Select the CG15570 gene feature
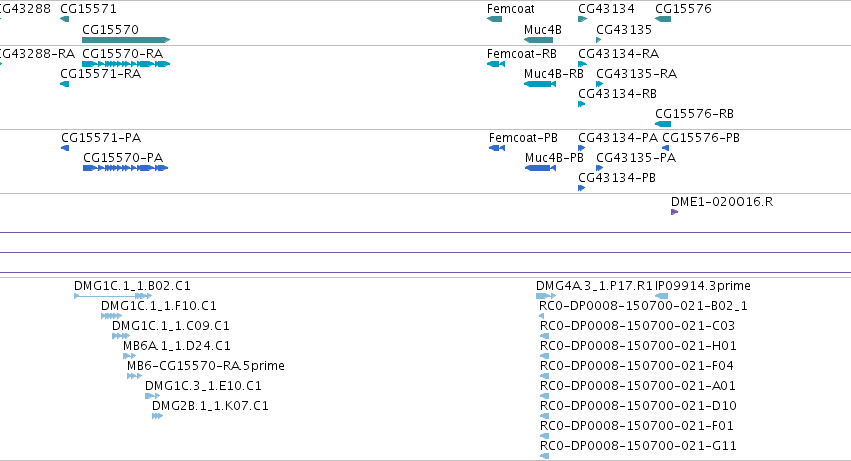The image size is (851, 461). pyautogui.click(x=126, y=40)
